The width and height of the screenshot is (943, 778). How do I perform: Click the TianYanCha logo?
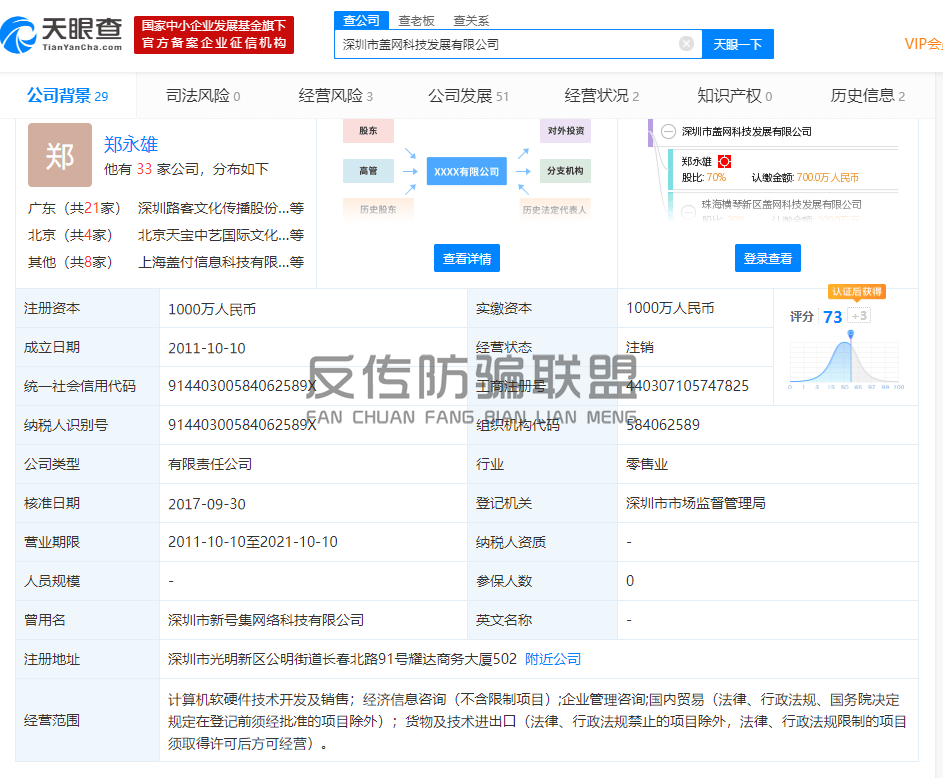(x=62, y=34)
